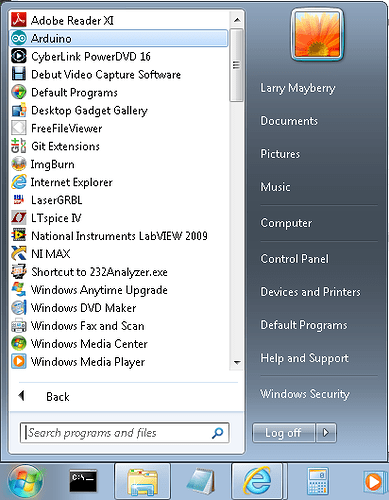Click the scrollbar up arrow
This screenshot has height=500, width=389.
(x=237, y=20)
